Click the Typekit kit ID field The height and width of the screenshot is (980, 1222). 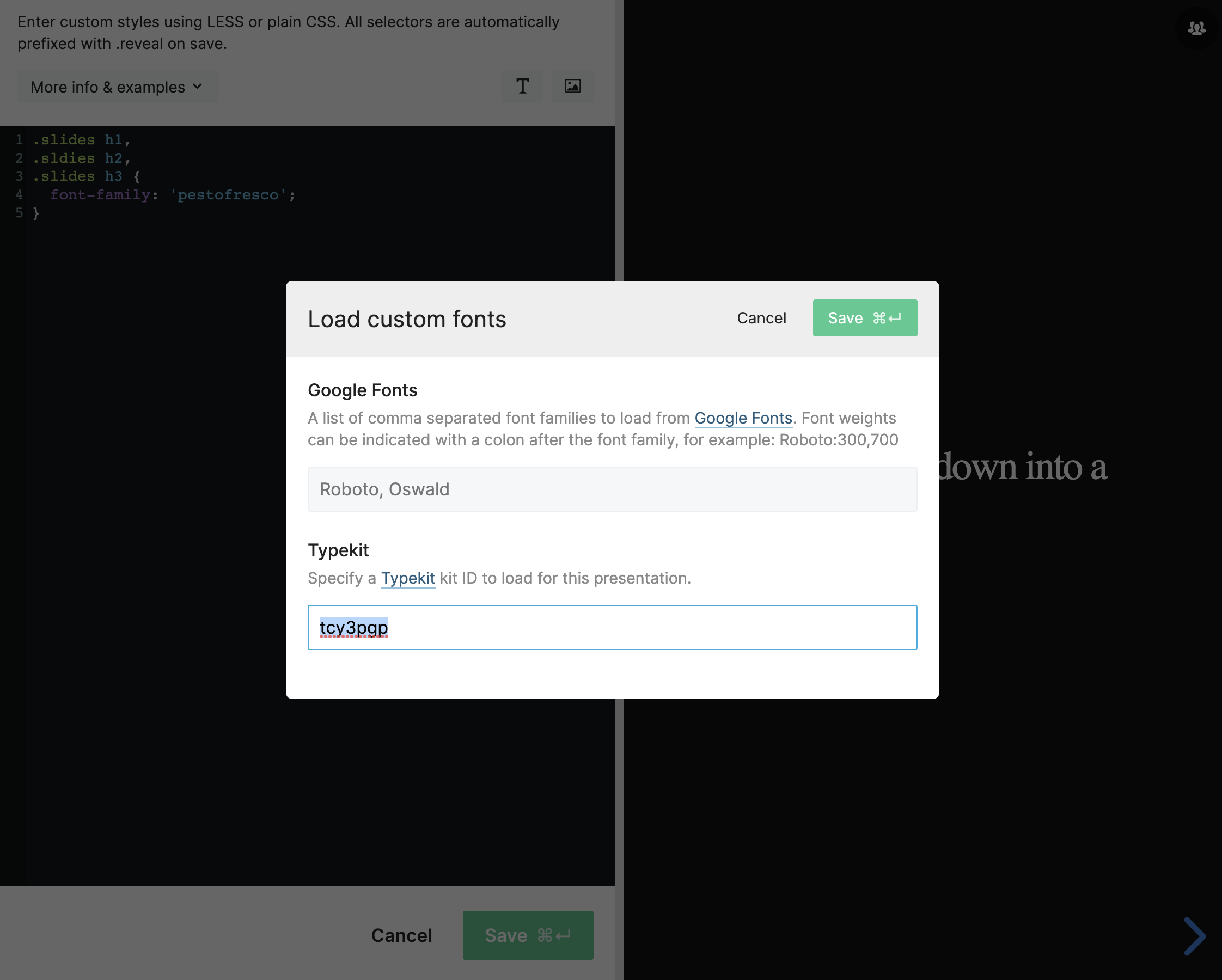(x=612, y=627)
